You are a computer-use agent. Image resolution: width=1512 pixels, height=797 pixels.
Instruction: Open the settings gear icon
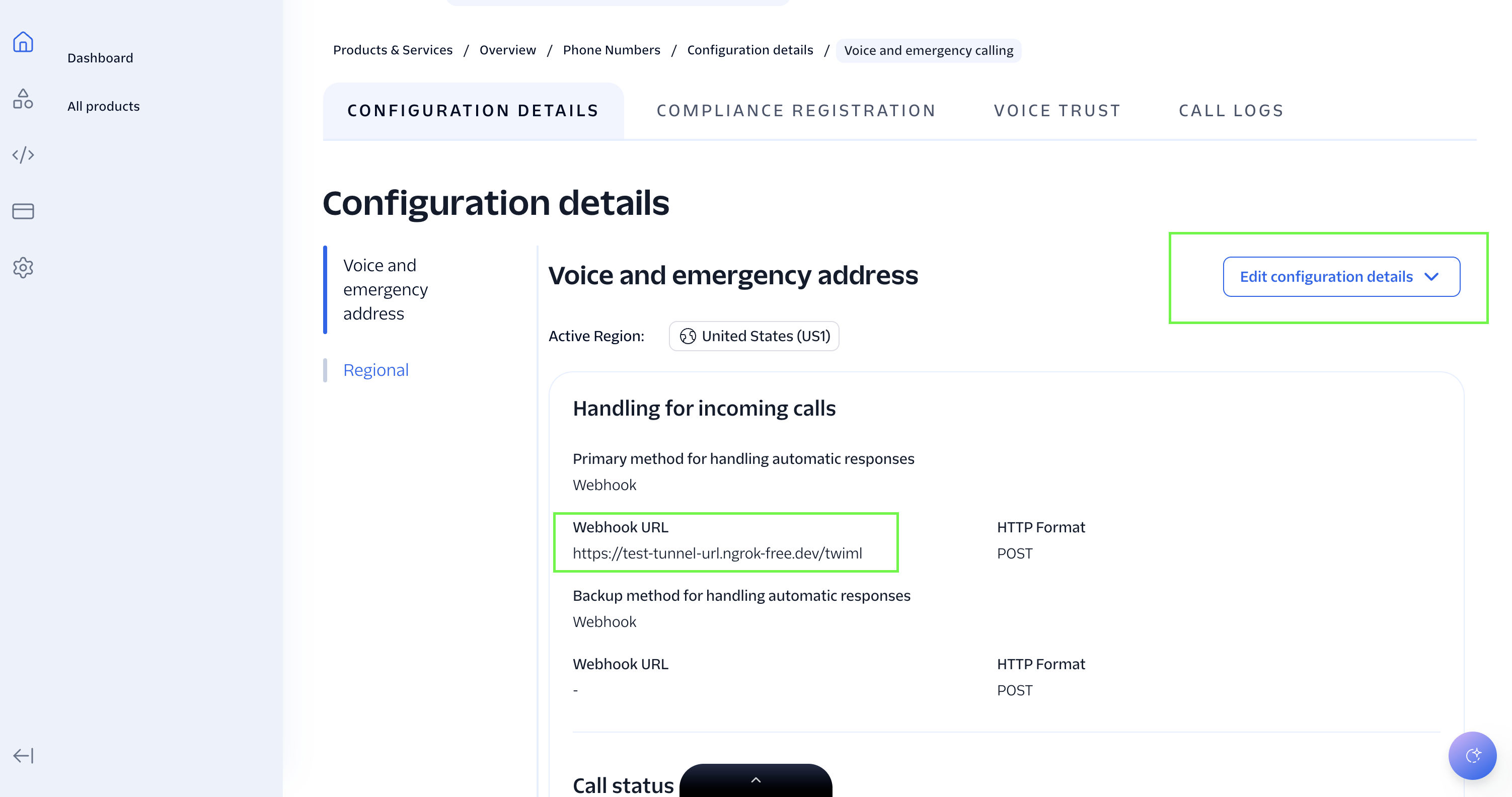click(x=23, y=268)
